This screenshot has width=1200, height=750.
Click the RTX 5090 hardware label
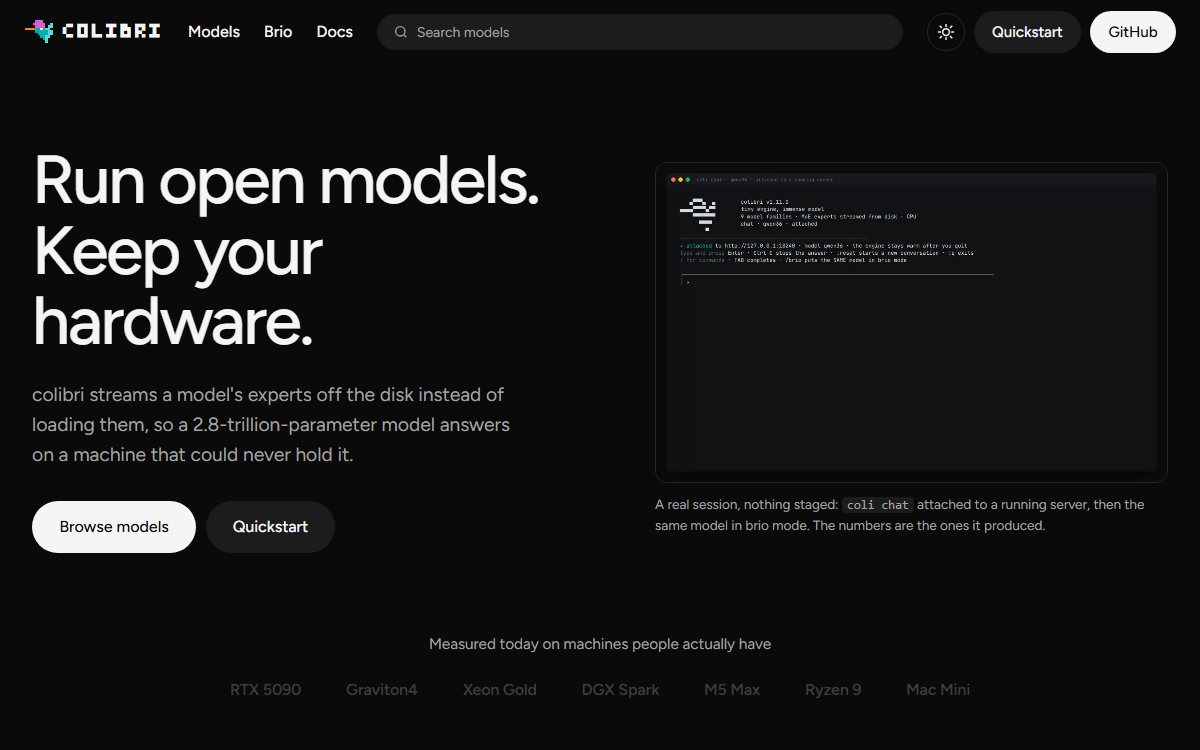pyautogui.click(x=265, y=689)
